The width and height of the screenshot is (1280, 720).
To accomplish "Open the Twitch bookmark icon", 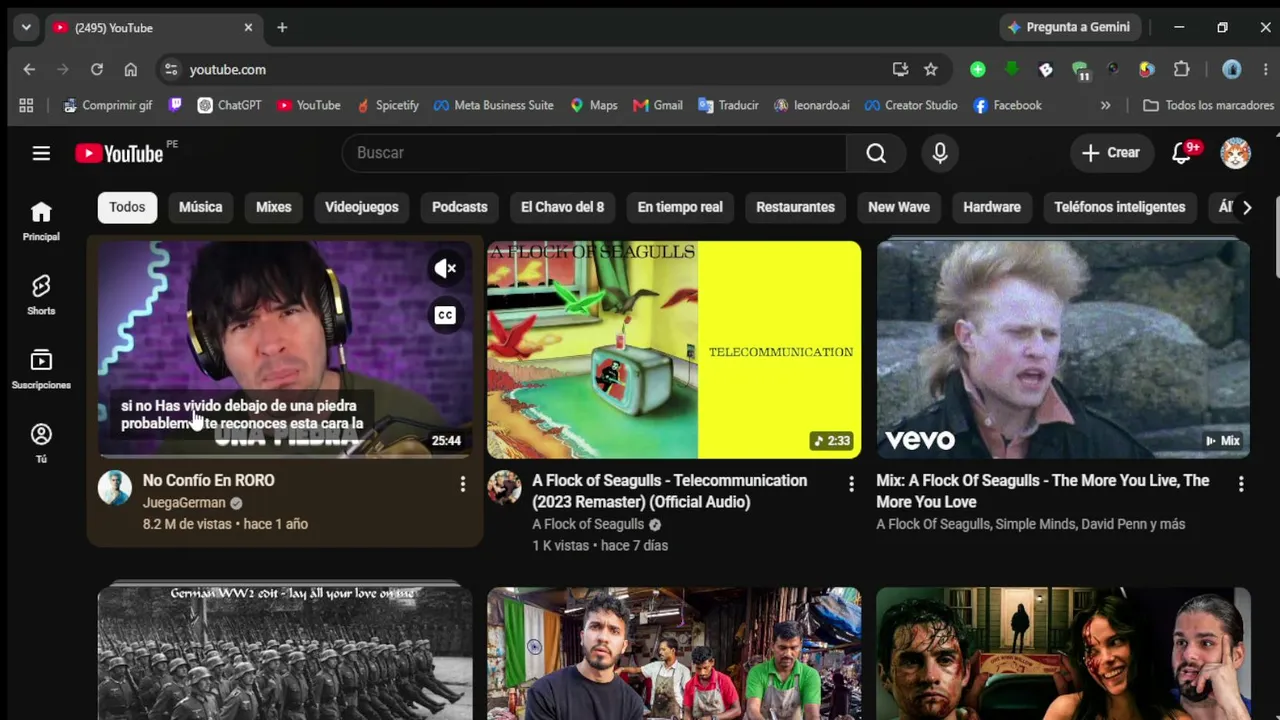I will 176,105.
